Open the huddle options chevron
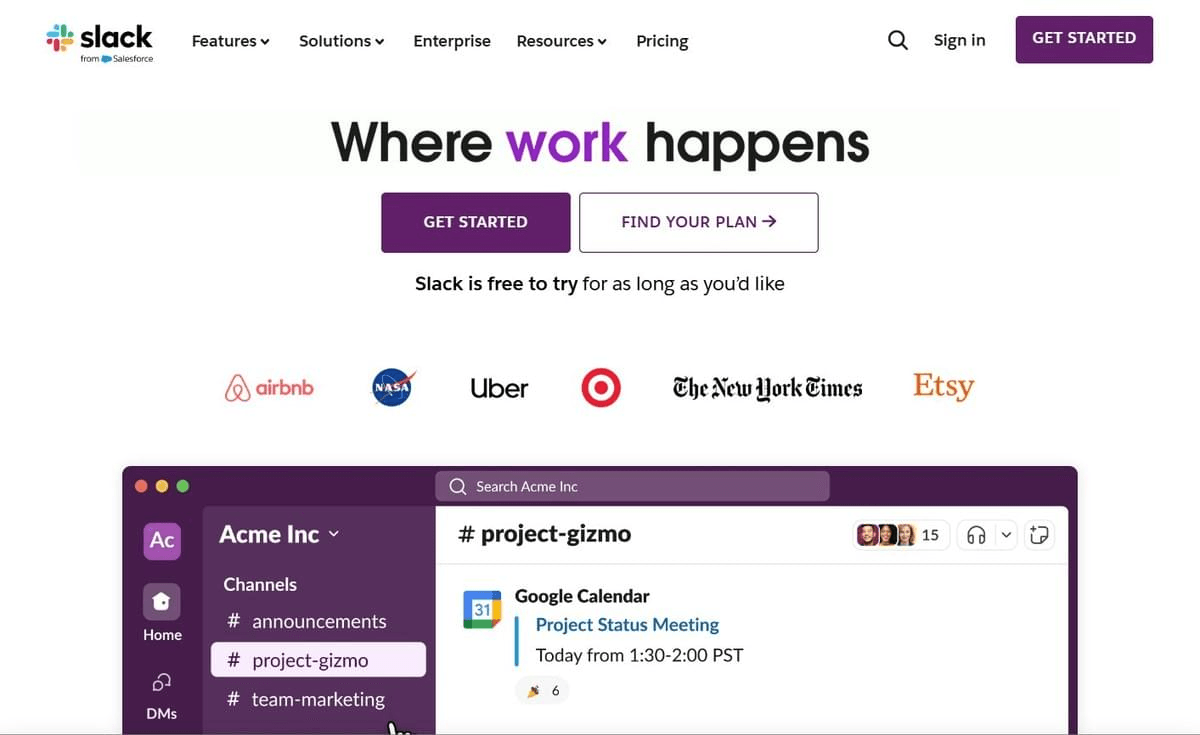This screenshot has height=735, width=1200. [x=1007, y=534]
